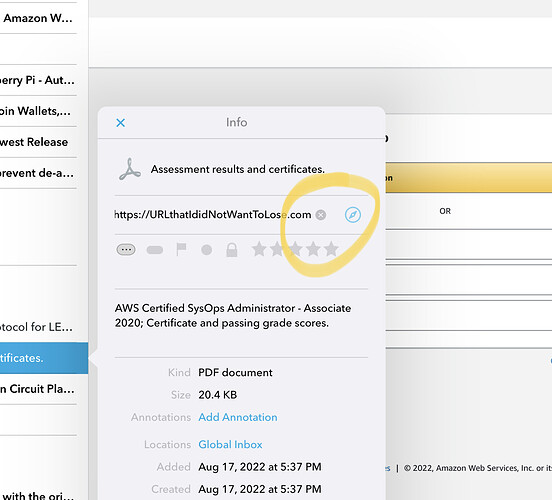Toggle the lock icon for the document
Image resolution: width=552 pixels, height=500 pixels.
tap(232, 250)
